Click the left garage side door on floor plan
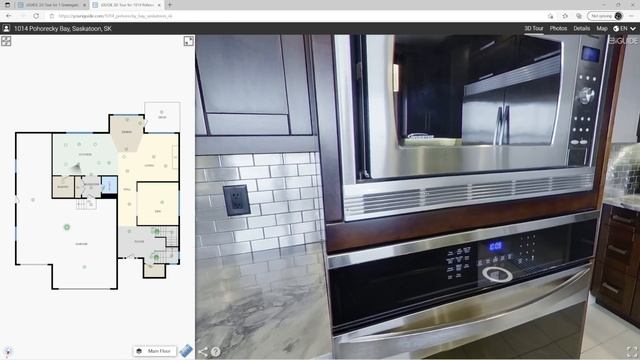 (x=17, y=200)
